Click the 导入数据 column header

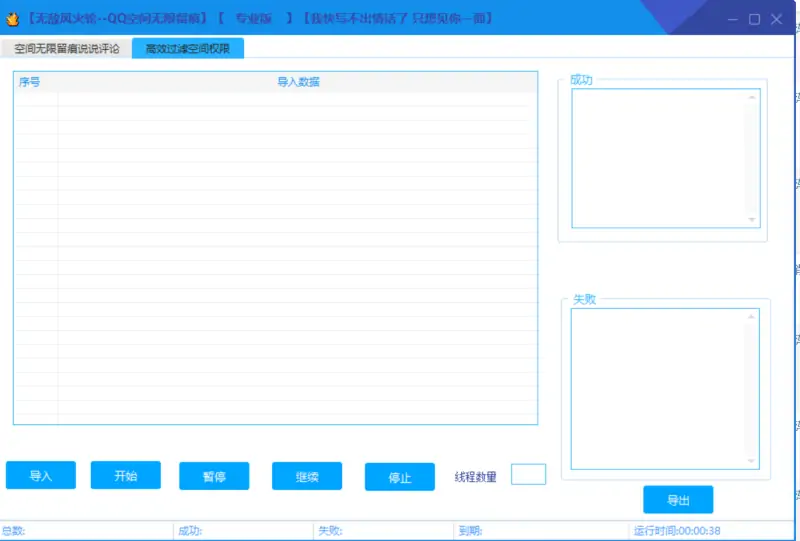click(298, 82)
